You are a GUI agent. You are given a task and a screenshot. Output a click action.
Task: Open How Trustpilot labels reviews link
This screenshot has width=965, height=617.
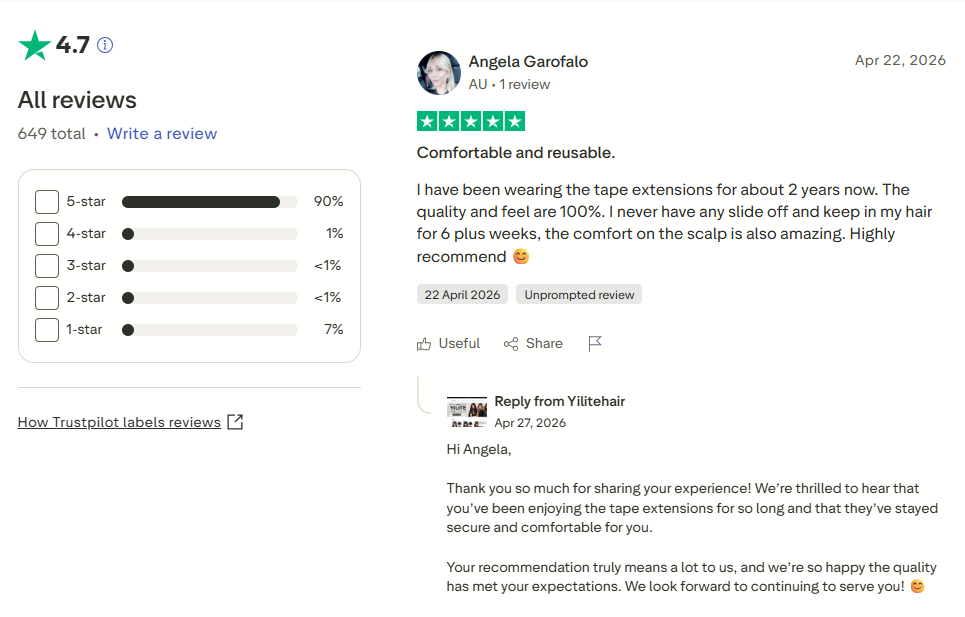click(119, 422)
